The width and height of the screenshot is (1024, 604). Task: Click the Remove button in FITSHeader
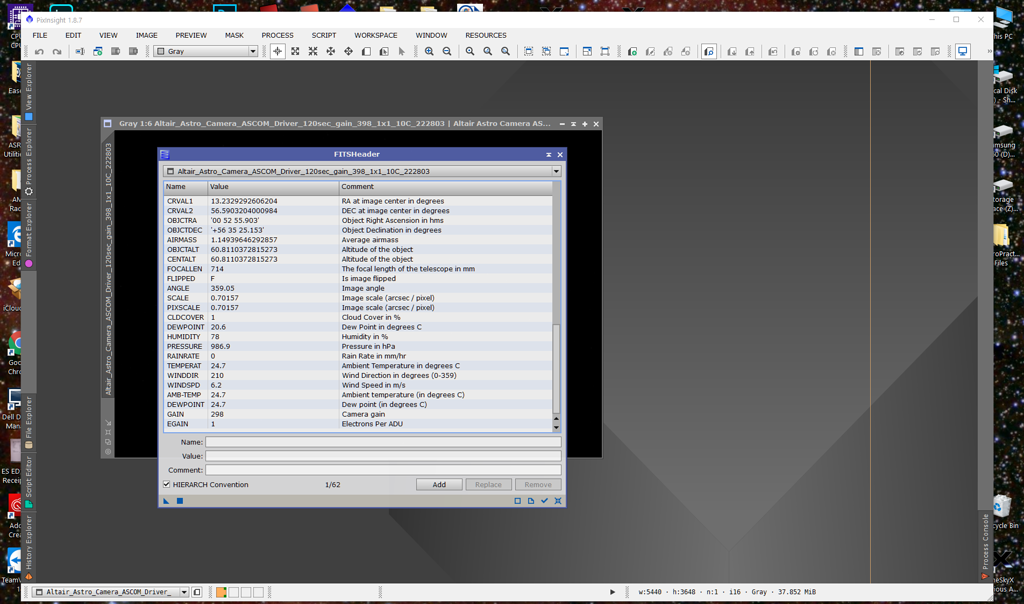pos(538,484)
